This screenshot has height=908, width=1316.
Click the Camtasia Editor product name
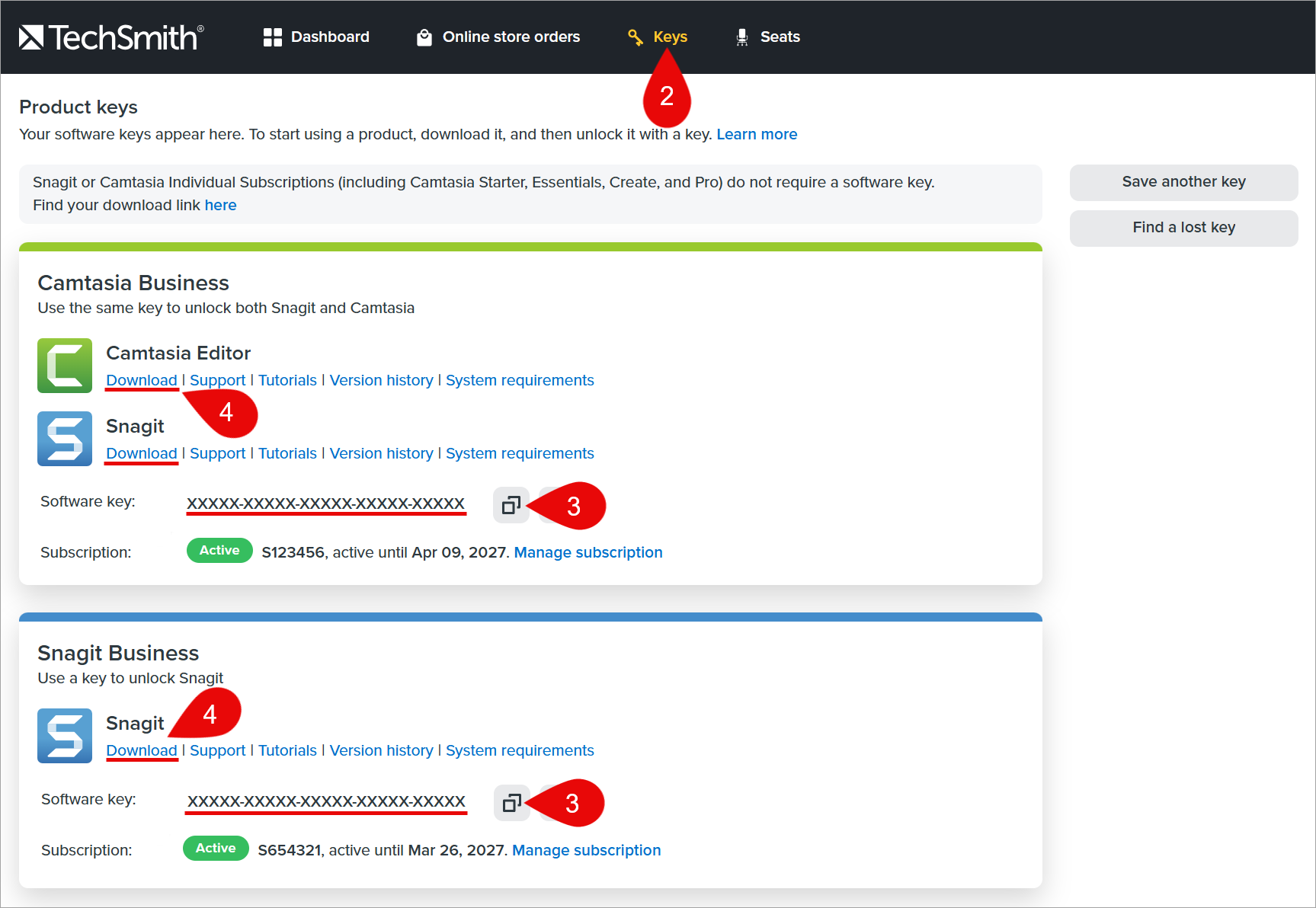178,353
